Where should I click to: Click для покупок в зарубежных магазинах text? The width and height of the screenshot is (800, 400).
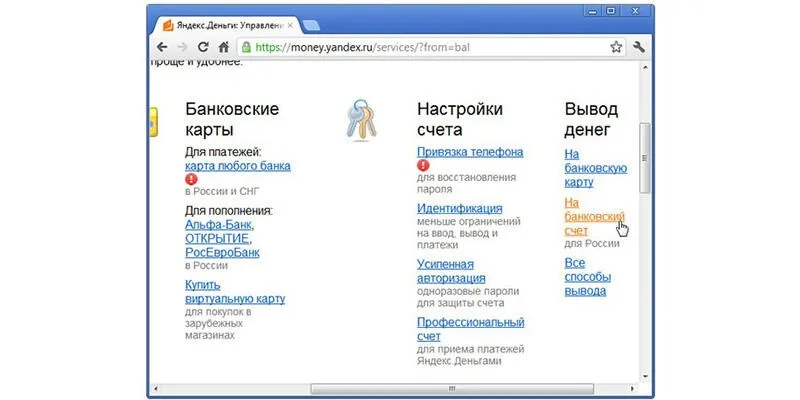[x=218, y=323]
